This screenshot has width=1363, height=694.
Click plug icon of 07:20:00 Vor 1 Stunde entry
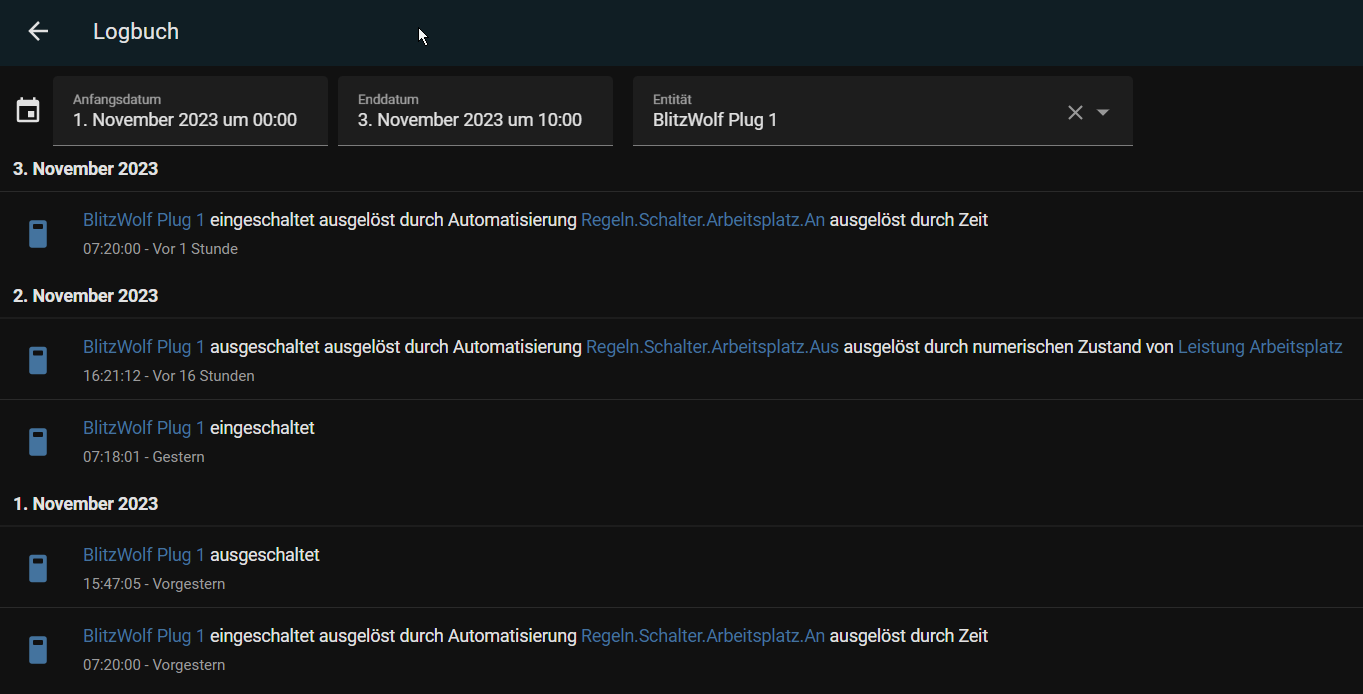(x=38, y=233)
